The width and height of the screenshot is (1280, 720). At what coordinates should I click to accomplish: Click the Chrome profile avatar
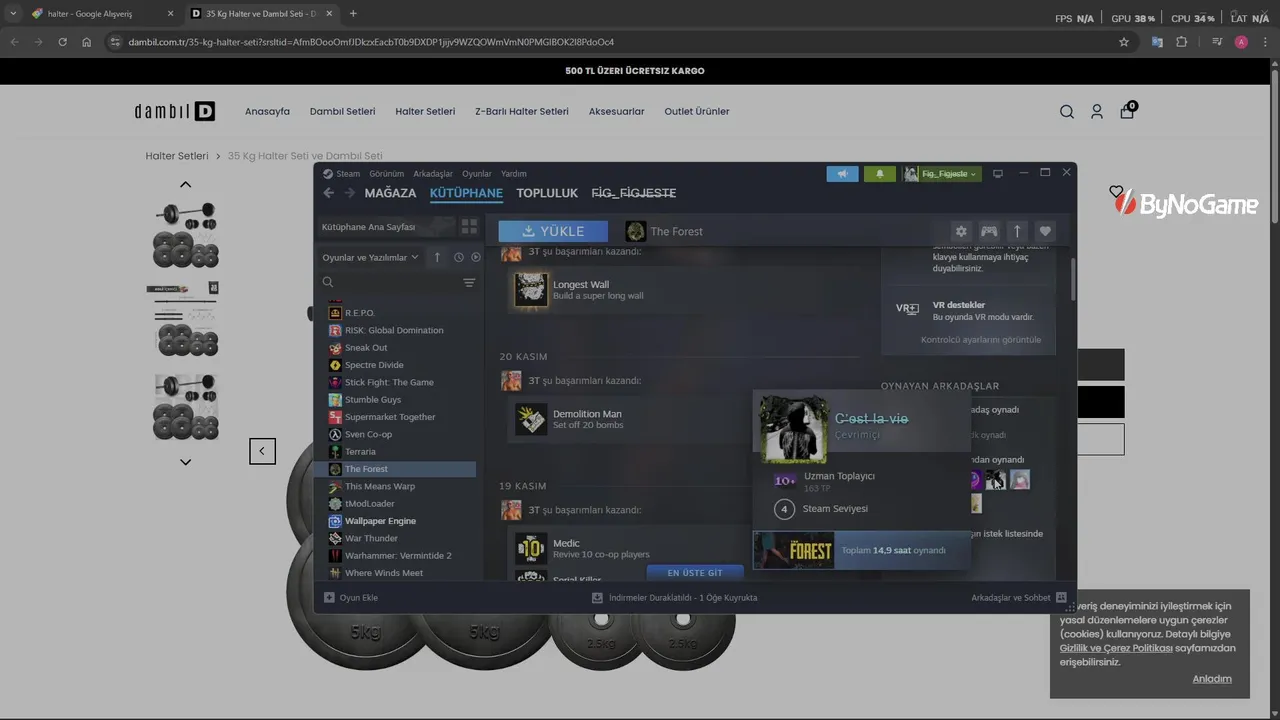[x=1241, y=42]
